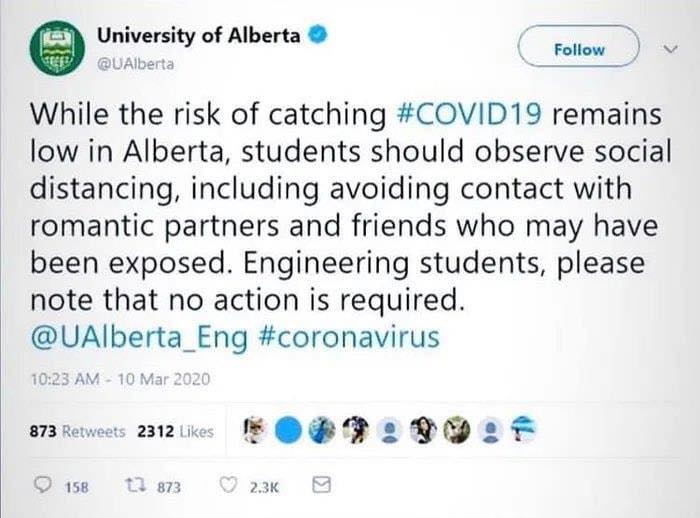Open the #coronavirus hashtag link
The height and width of the screenshot is (518, 700).
(x=349, y=337)
